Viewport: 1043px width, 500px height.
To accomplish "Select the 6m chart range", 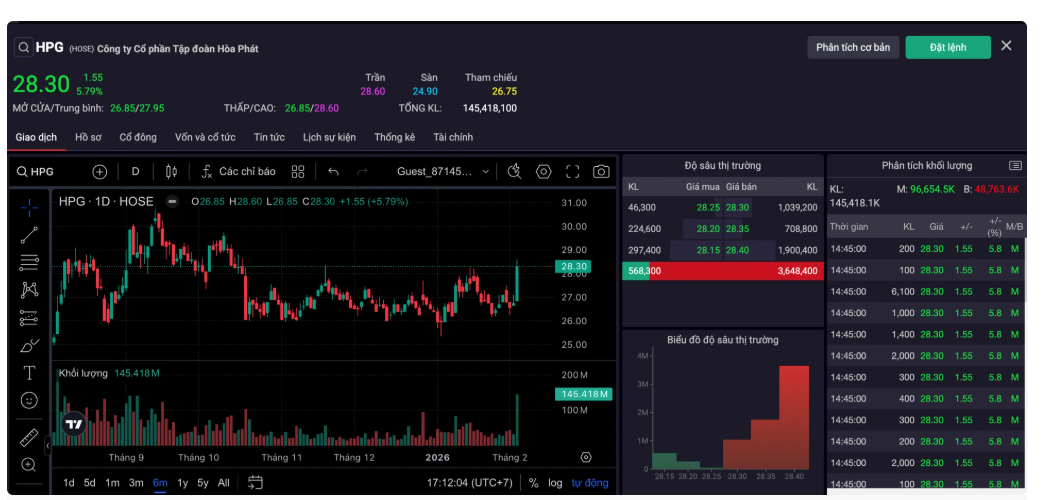I will [160, 483].
